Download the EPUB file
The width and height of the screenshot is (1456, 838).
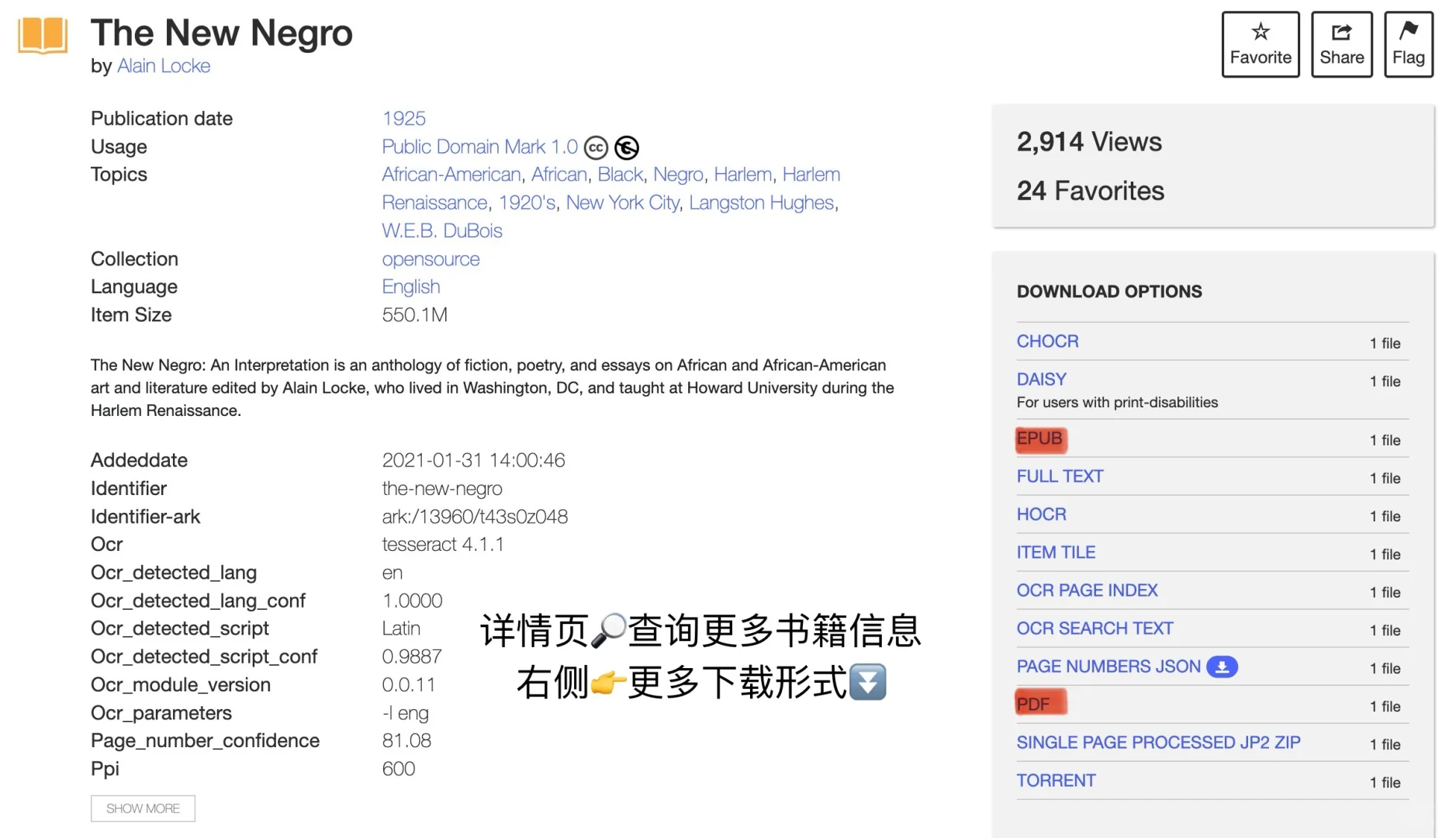pos(1039,438)
